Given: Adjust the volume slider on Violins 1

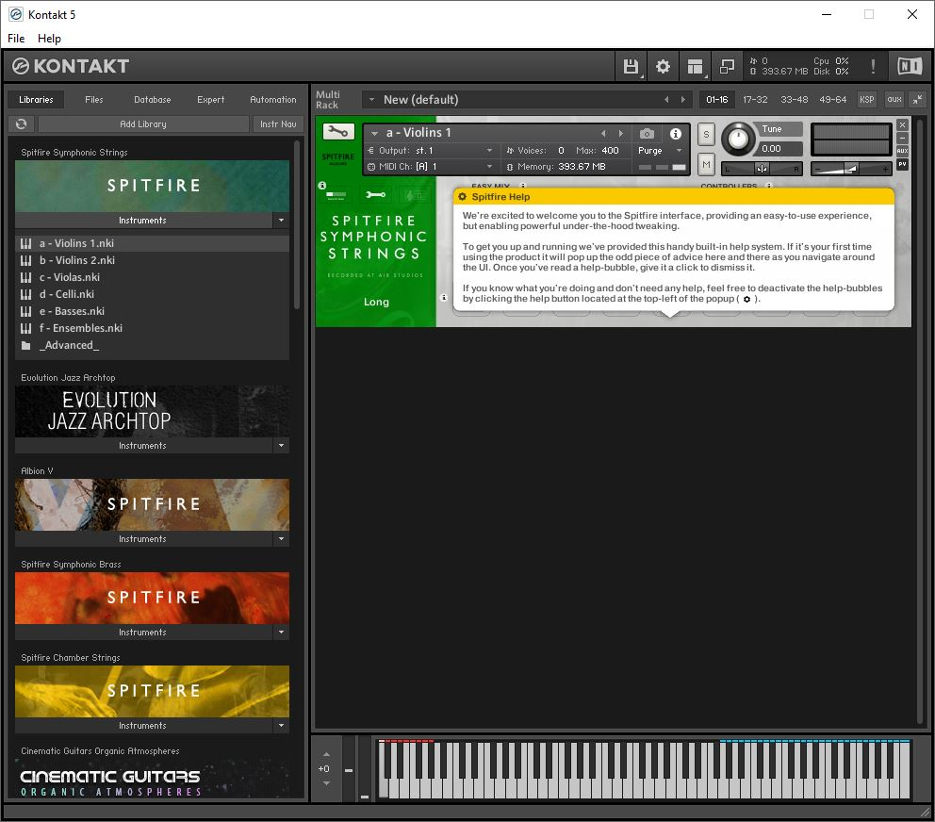Looking at the screenshot, I should pyautogui.click(x=852, y=169).
